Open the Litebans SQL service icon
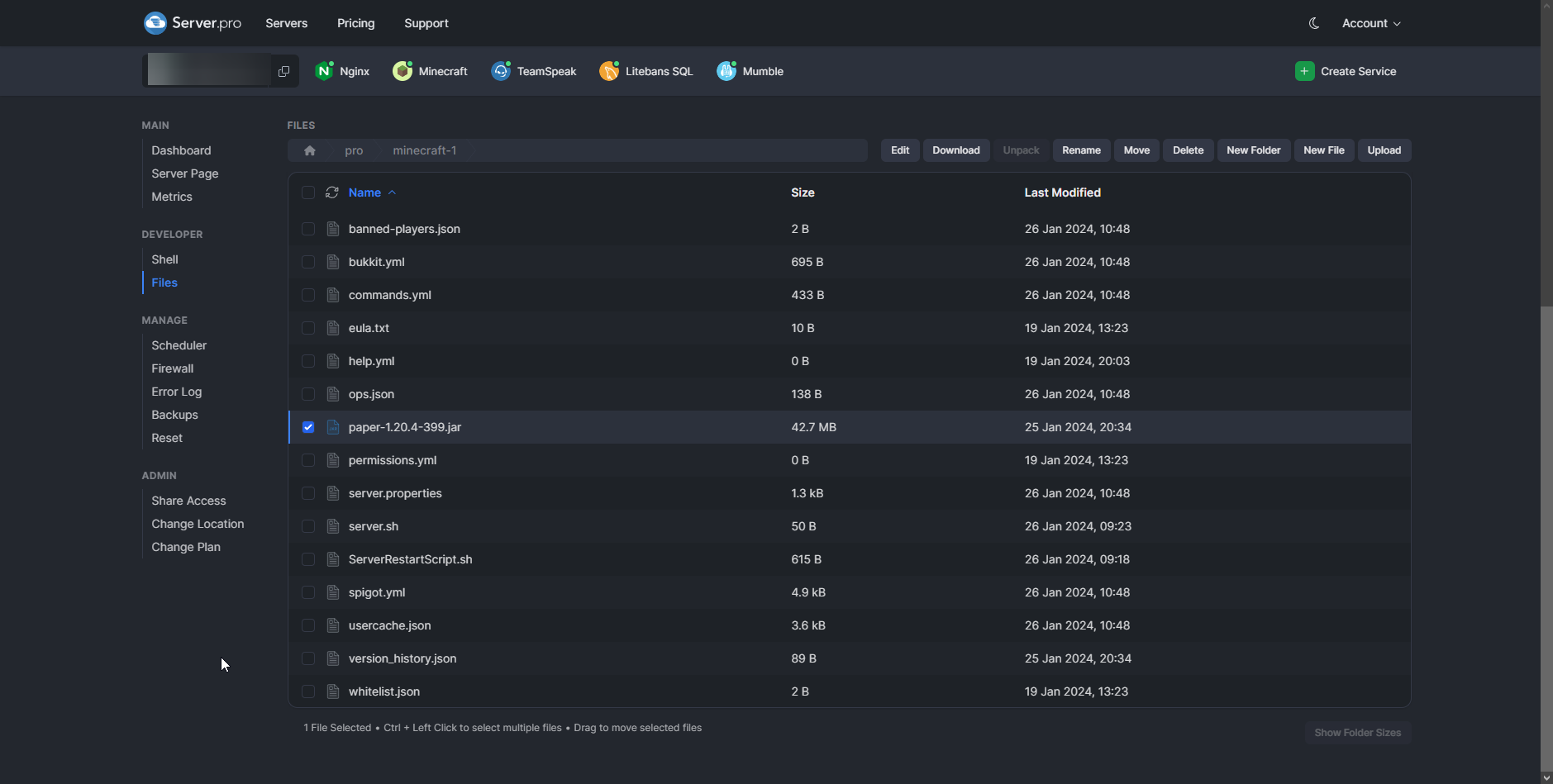Image resolution: width=1553 pixels, height=784 pixels. click(609, 71)
